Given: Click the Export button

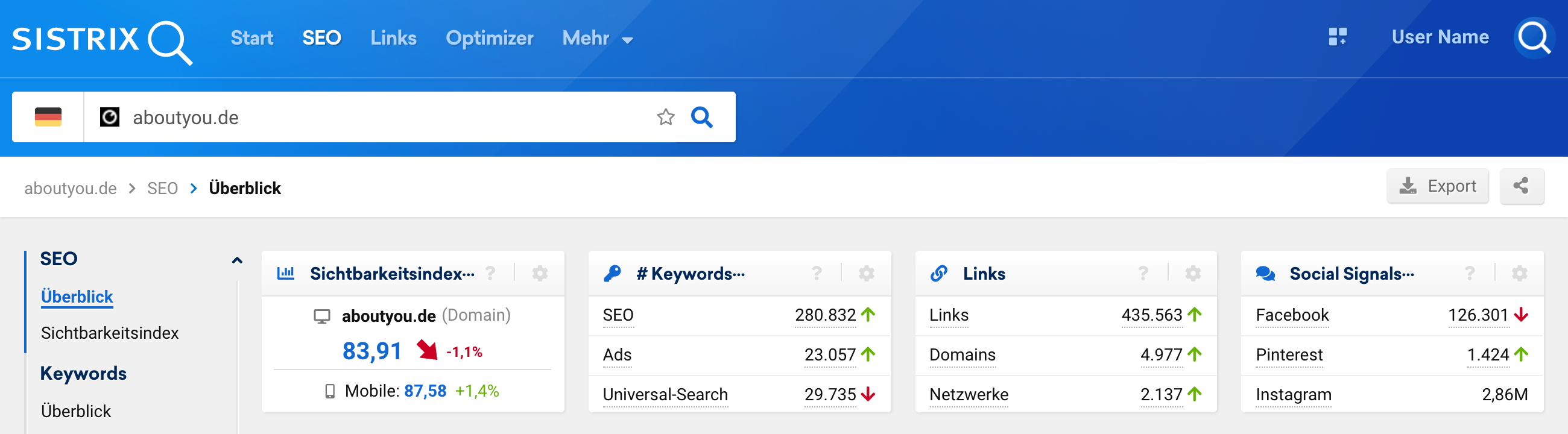Looking at the screenshot, I should (x=1437, y=186).
